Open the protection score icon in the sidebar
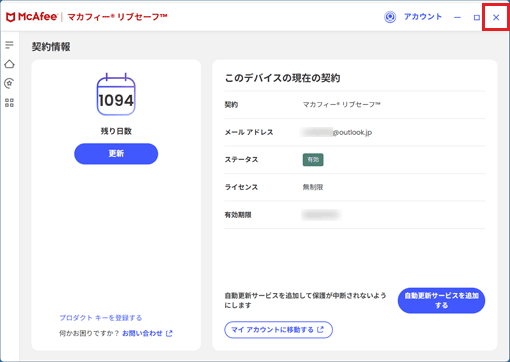 tap(9, 83)
